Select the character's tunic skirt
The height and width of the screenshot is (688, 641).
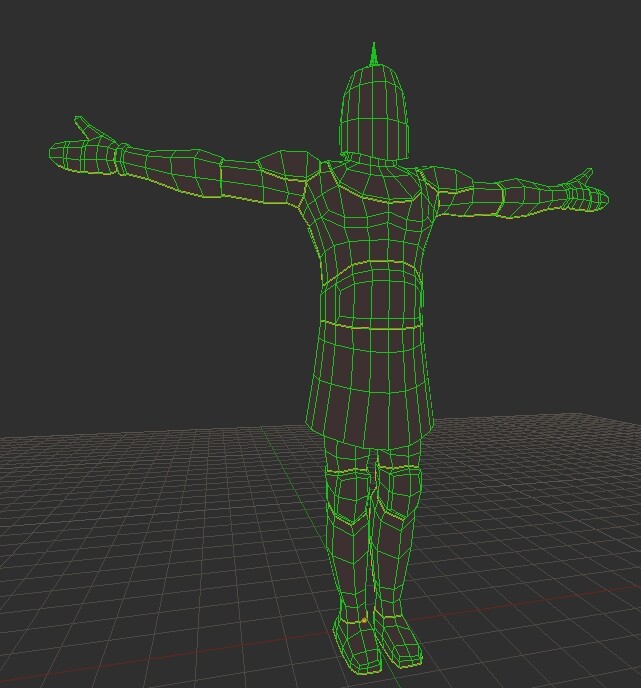pos(370,384)
